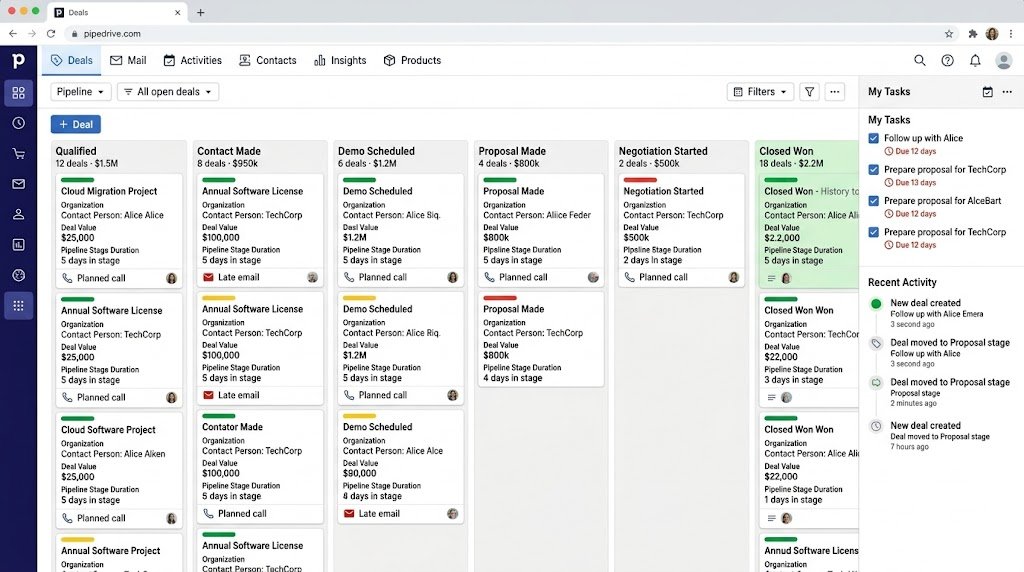This screenshot has width=1024, height=572.
Task: Bookmark page with browser star icon
Action: (949, 34)
